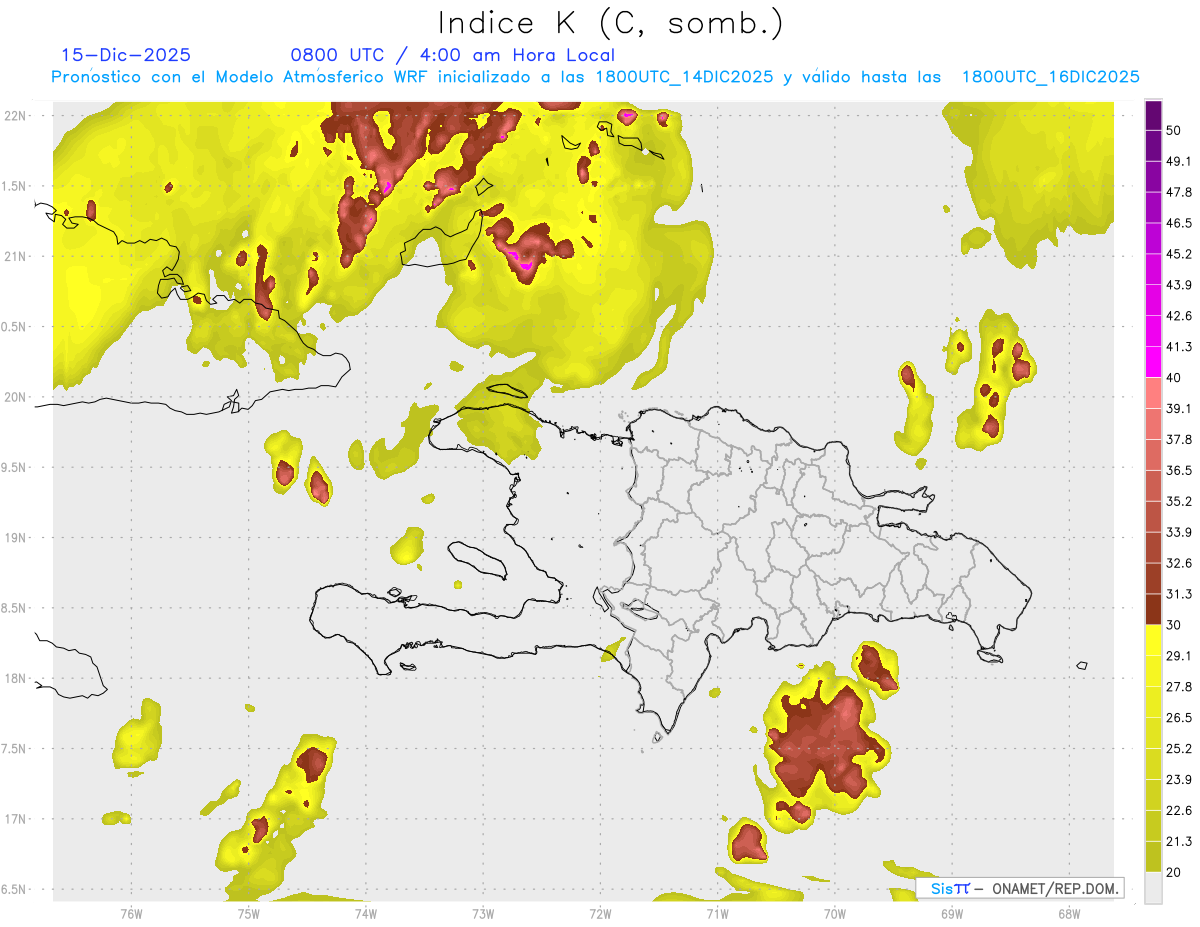Click the colorbar value '40'

[1175, 377]
